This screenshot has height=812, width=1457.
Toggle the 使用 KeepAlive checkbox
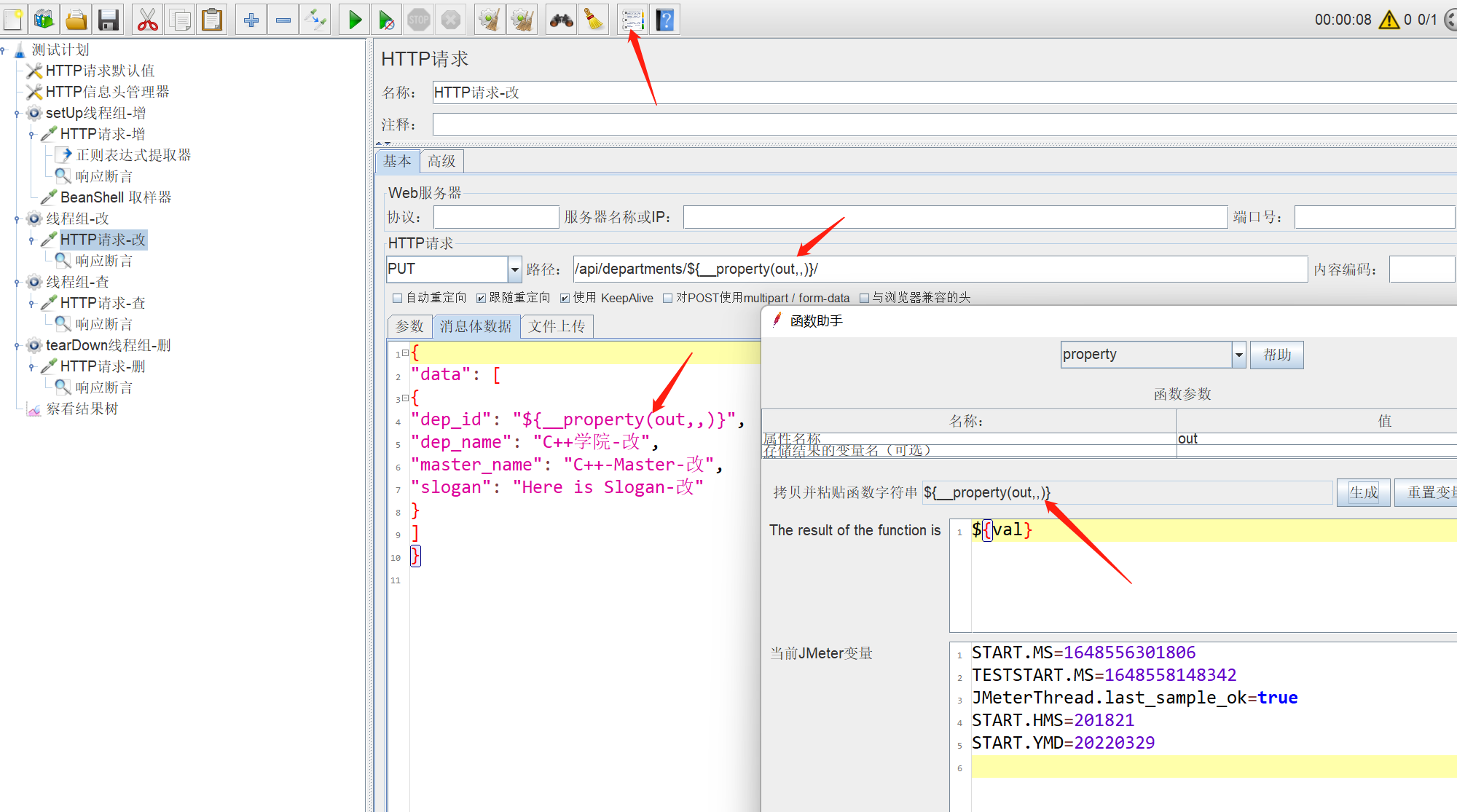coord(565,298)
